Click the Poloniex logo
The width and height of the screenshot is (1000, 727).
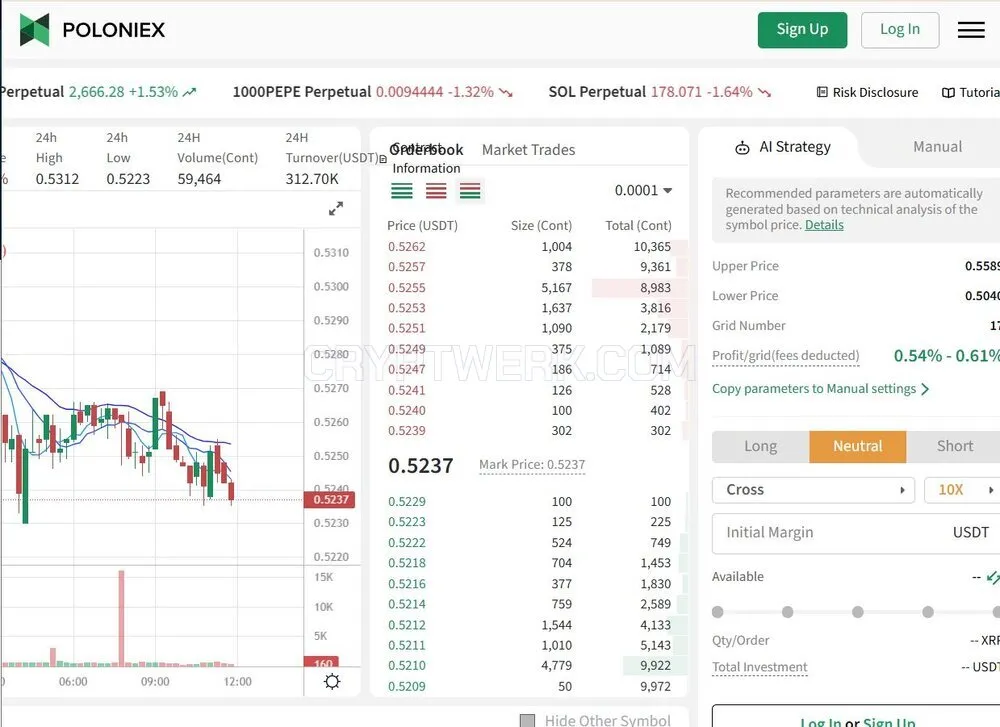92,29
